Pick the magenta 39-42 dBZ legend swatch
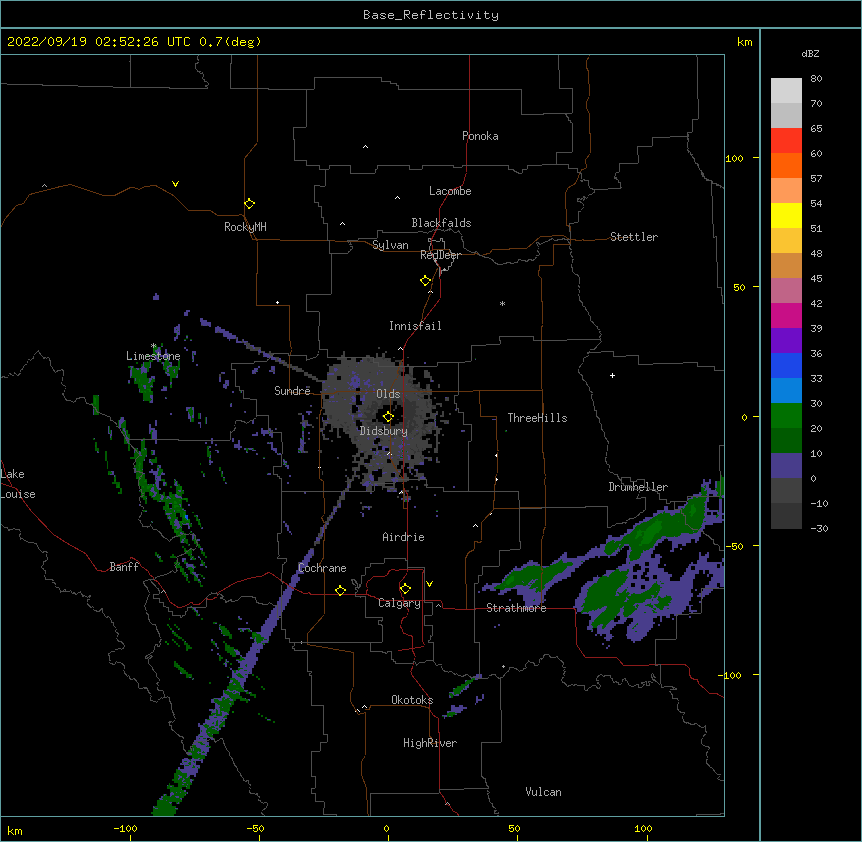Screen dimensions: 862x842 (786, 315)
